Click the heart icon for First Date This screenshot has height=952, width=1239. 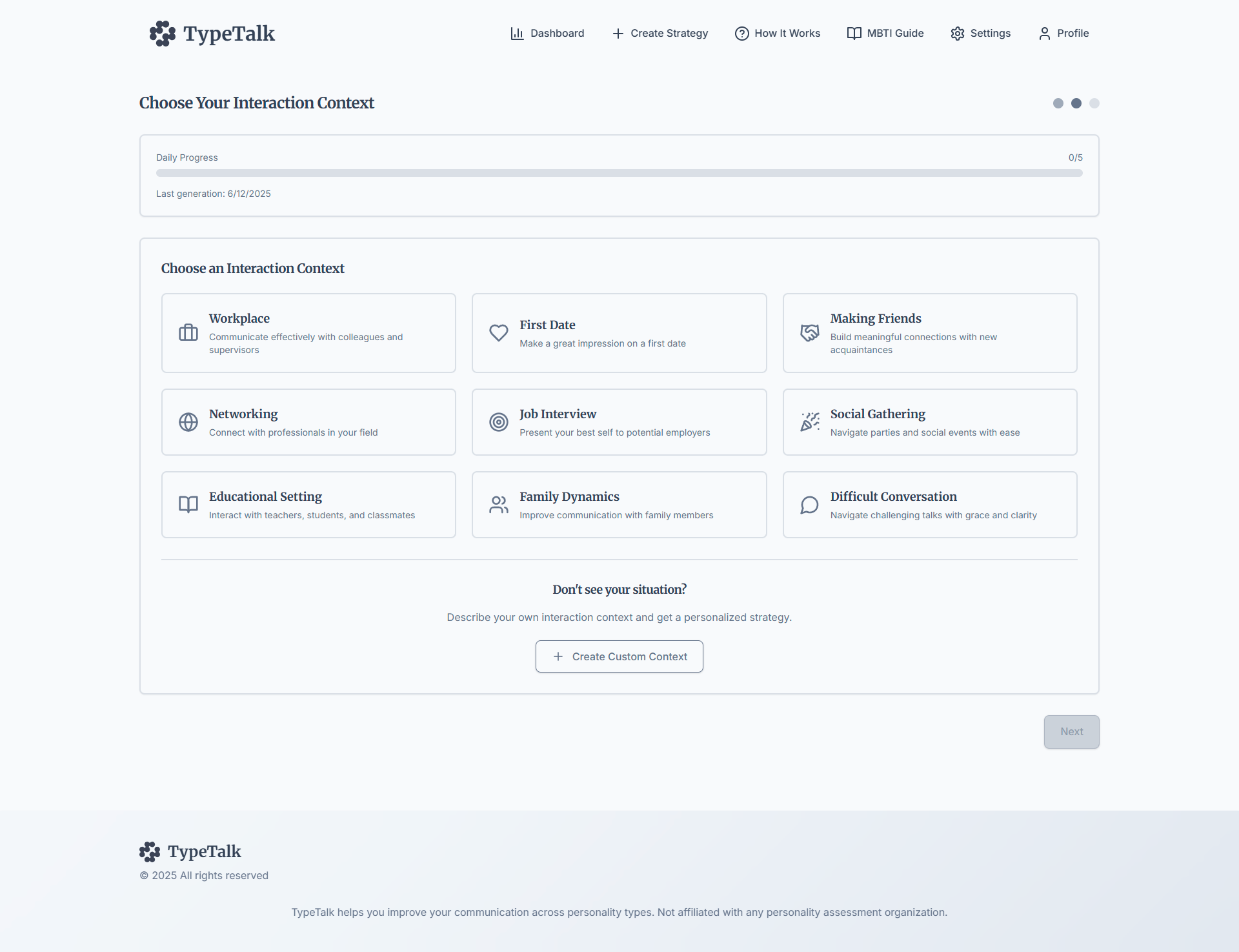pyautogui.click(x=499, y=332)
